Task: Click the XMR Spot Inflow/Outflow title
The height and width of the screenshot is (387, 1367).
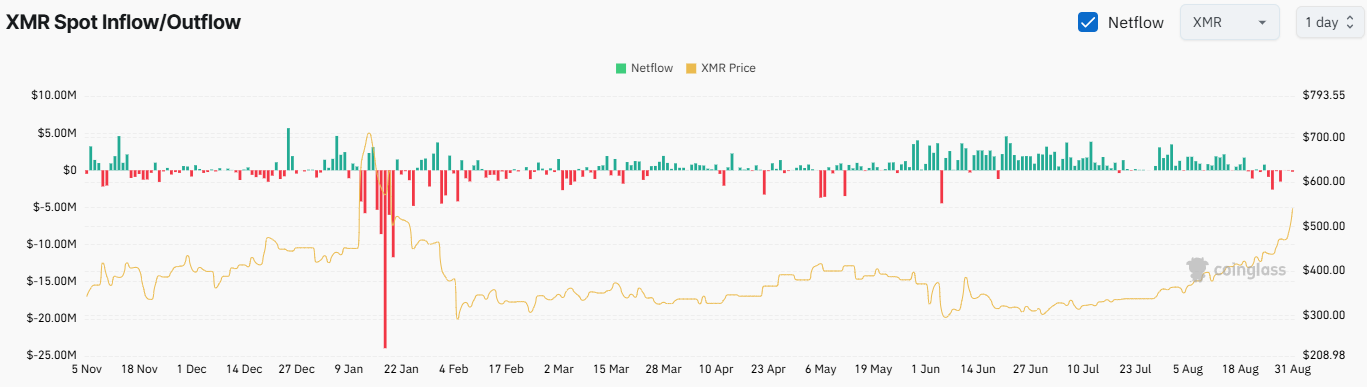Action: pos(123,21)
